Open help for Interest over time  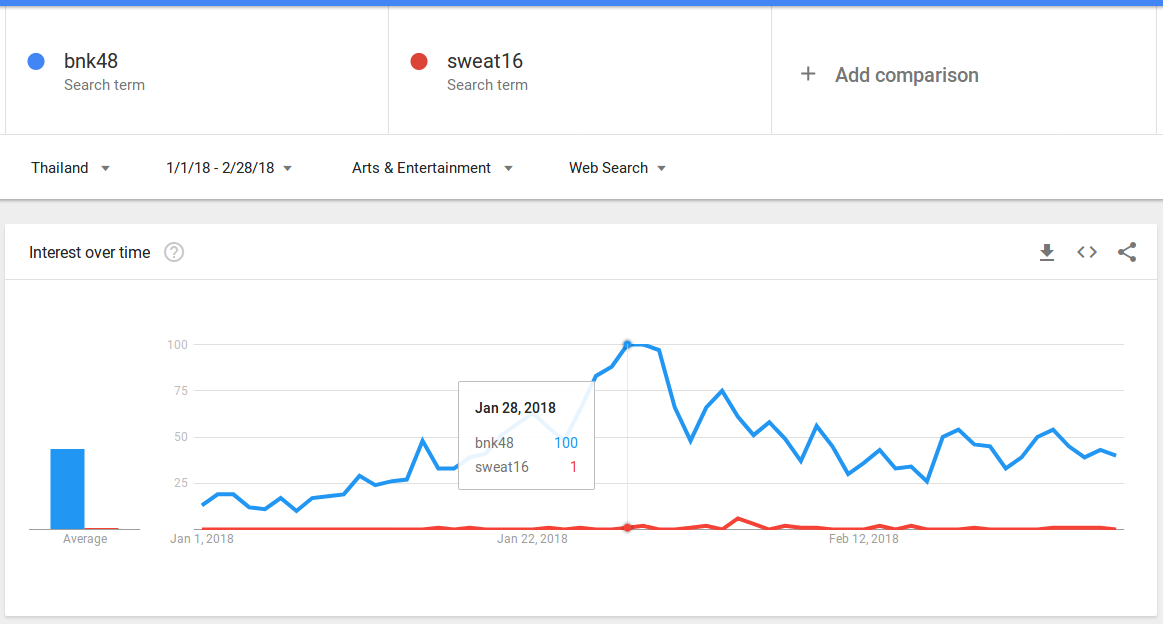174,252
